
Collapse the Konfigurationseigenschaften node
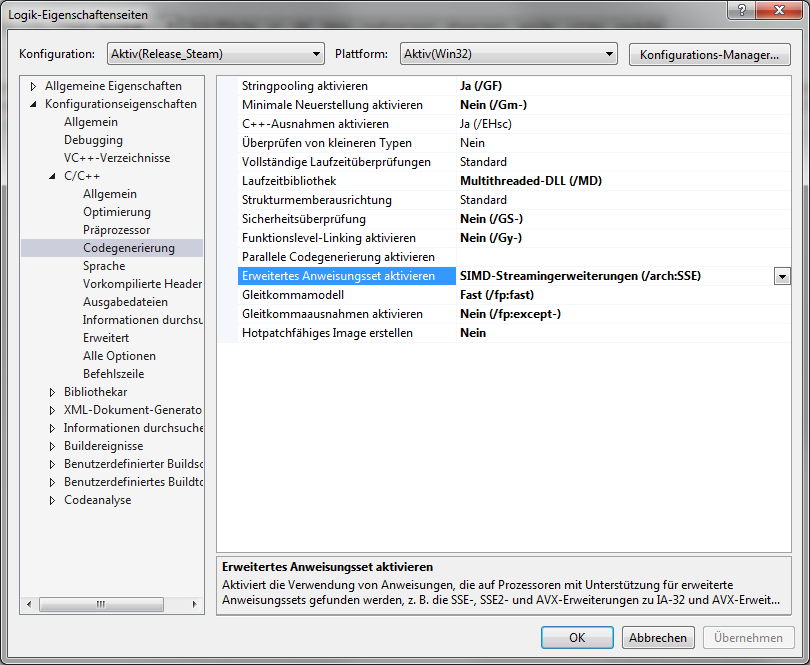point(34,104)
